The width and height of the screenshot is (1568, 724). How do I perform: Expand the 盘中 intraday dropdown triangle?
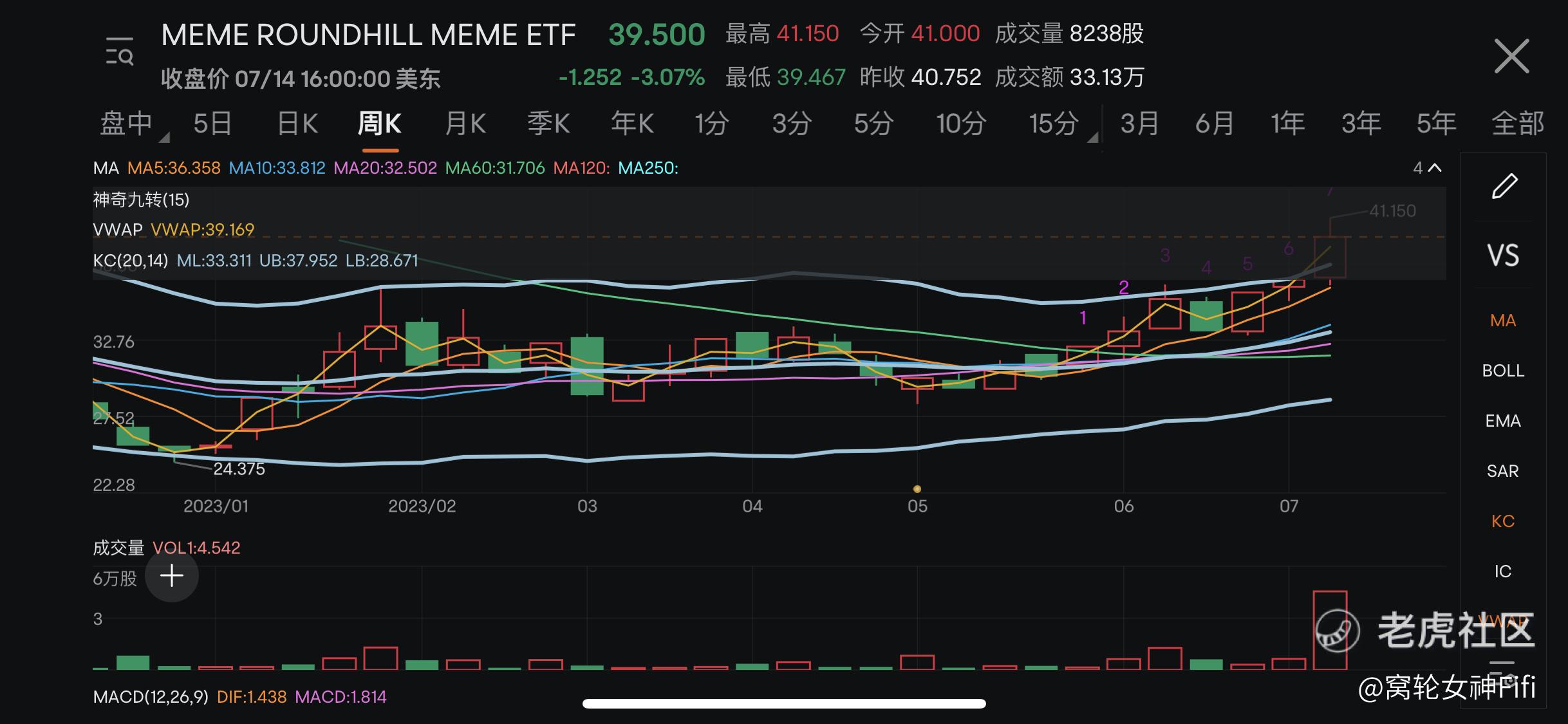pos(164,137)
